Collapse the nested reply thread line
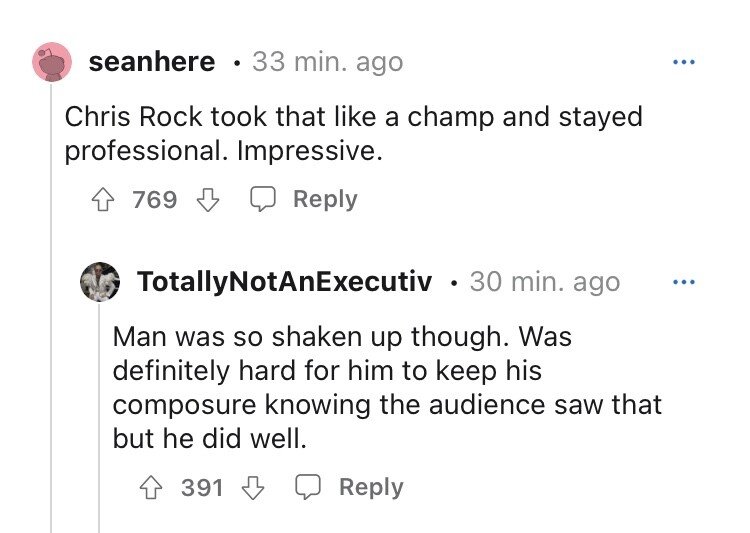The image size is (750, 533). 99,420
